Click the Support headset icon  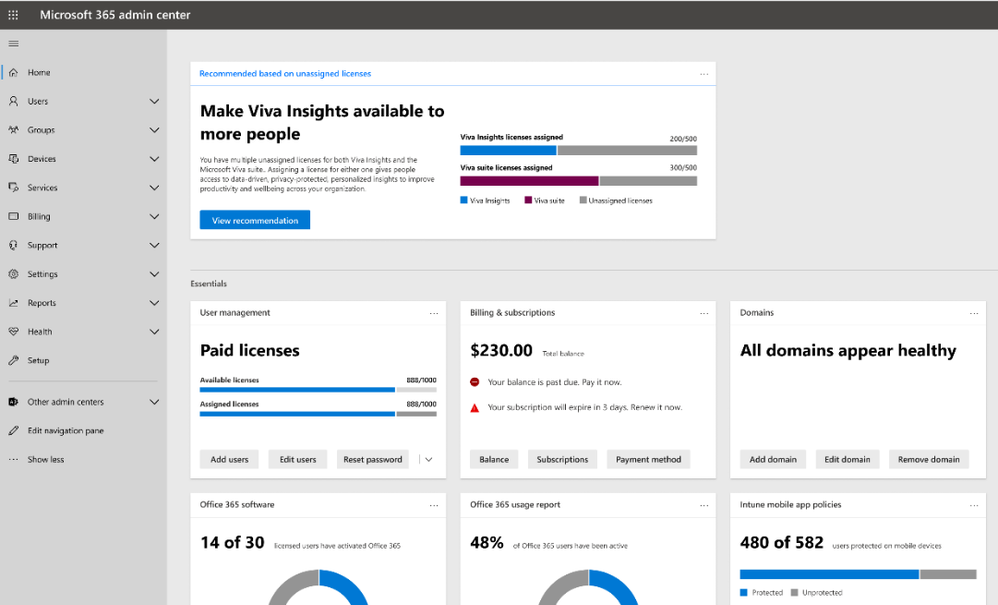(13, 245)
